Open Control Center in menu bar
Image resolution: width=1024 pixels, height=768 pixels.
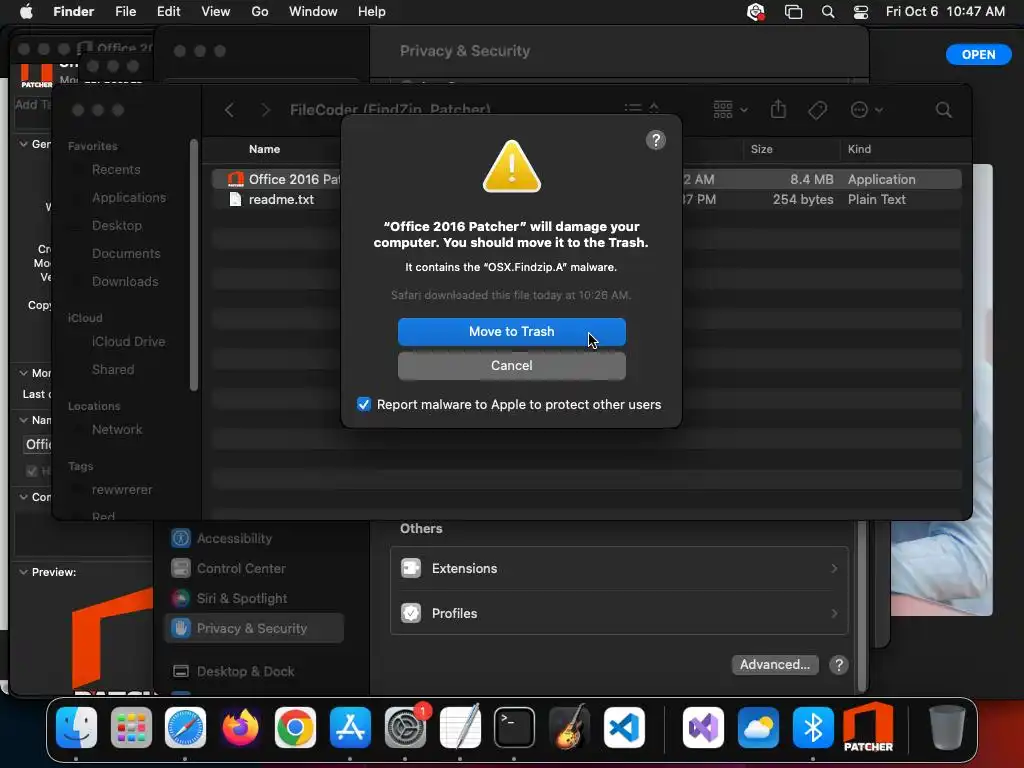[861, 12]
